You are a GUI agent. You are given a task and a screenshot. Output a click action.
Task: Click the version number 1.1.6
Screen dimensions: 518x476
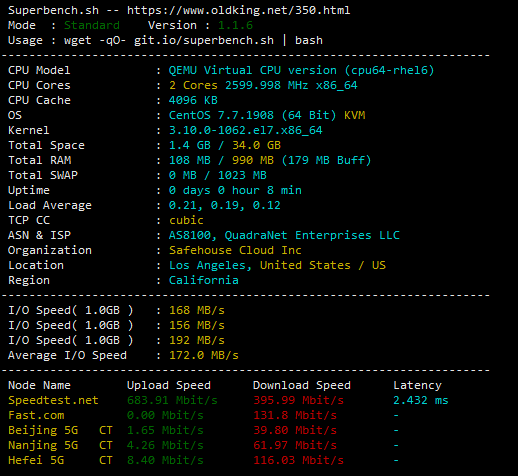235,25
